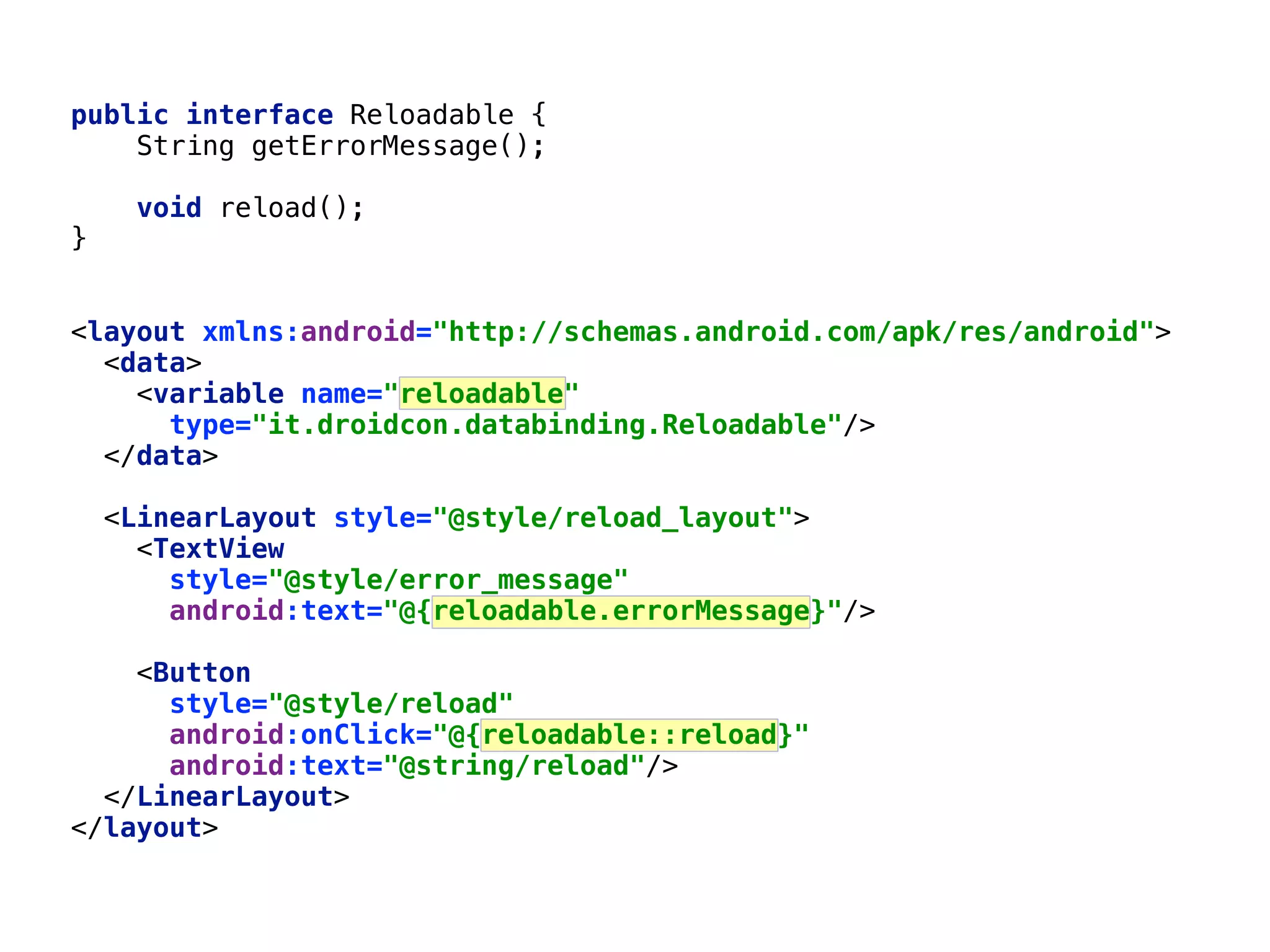Click the closing </layout> tag

(144, 828)
